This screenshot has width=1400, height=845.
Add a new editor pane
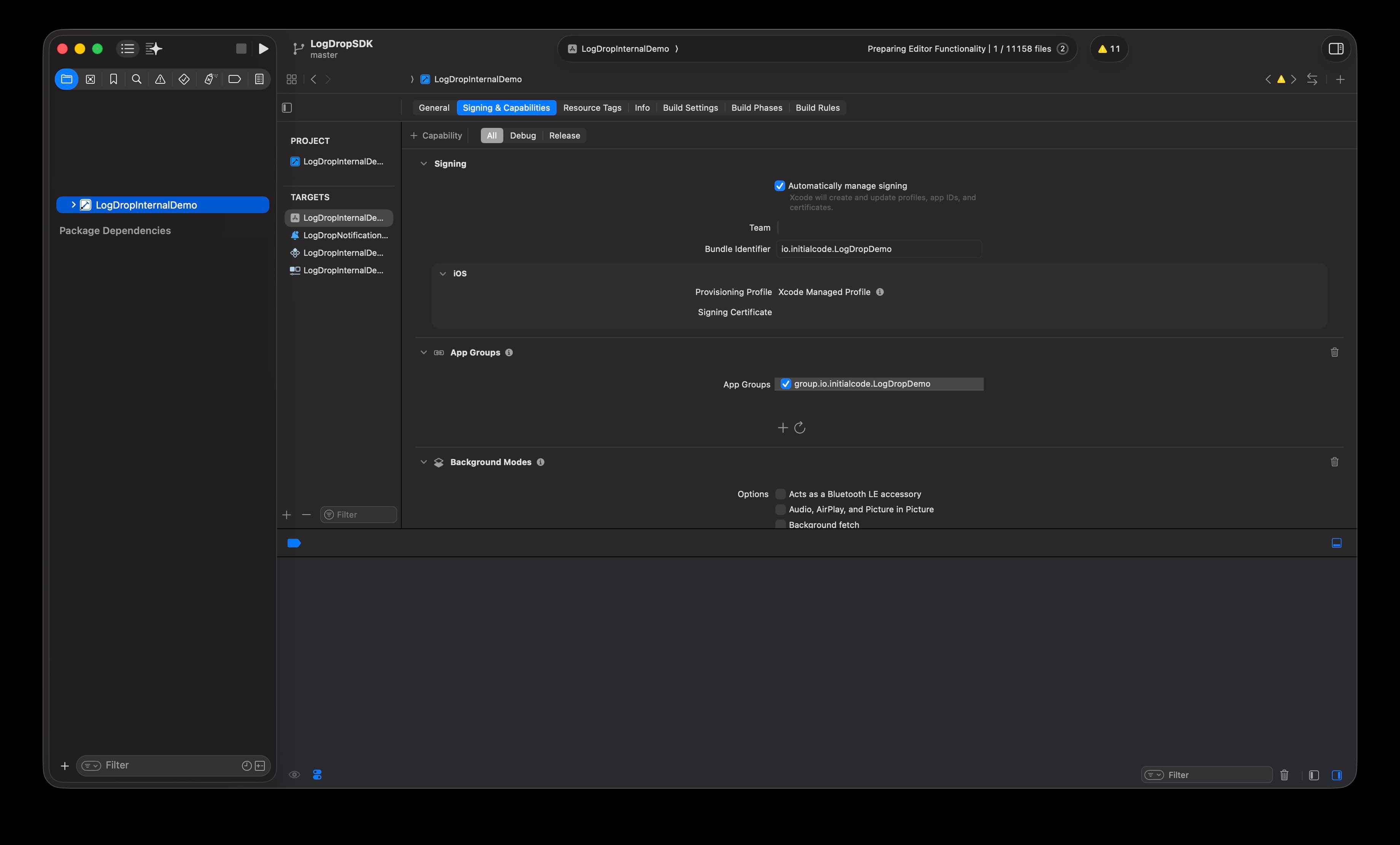point(1340,80)
